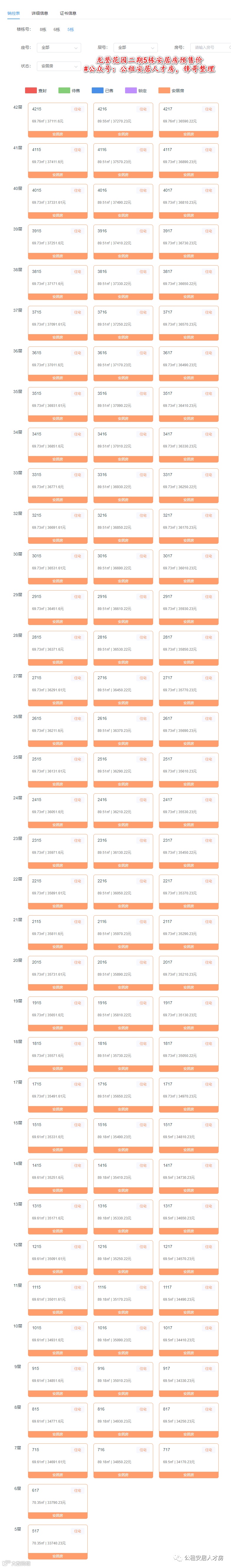Open unit card 4215
This screenshot has height=1568, width=231.
click(x=57, y=116)
